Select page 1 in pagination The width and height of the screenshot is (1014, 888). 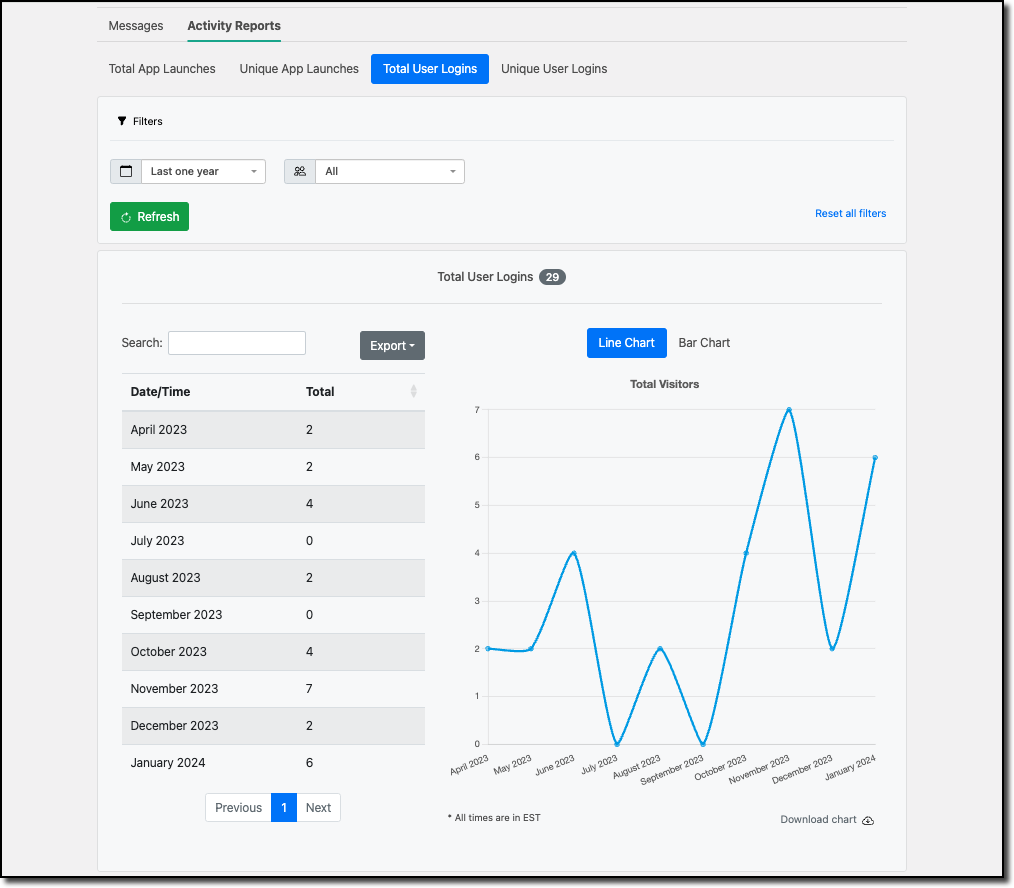(284, 807)
